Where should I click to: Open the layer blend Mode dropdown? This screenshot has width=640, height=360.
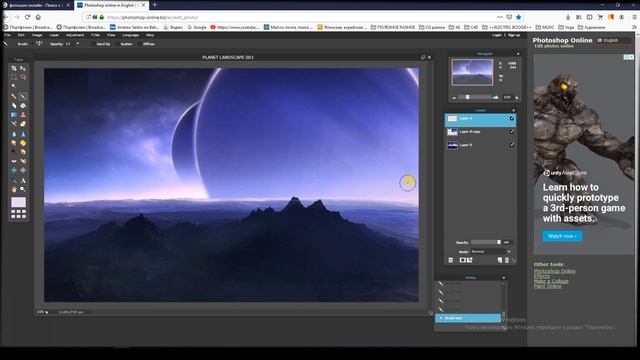(491, 251)
